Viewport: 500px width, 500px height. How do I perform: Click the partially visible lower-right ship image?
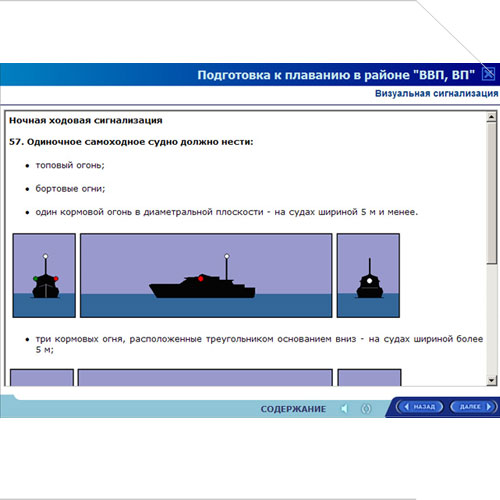pyautogui.click(x=369, y=377)
